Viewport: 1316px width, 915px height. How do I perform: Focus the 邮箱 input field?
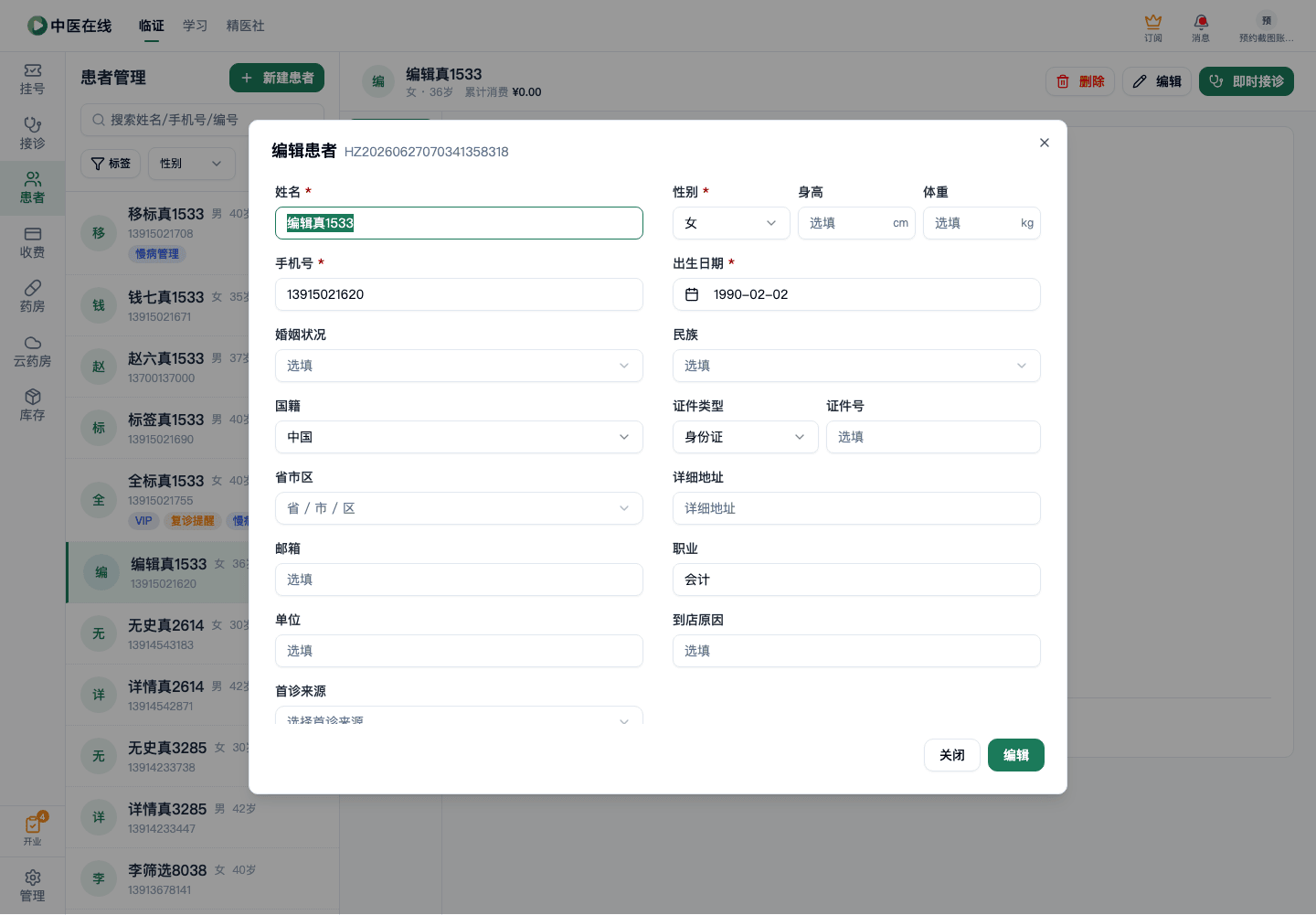coord(459,580)
